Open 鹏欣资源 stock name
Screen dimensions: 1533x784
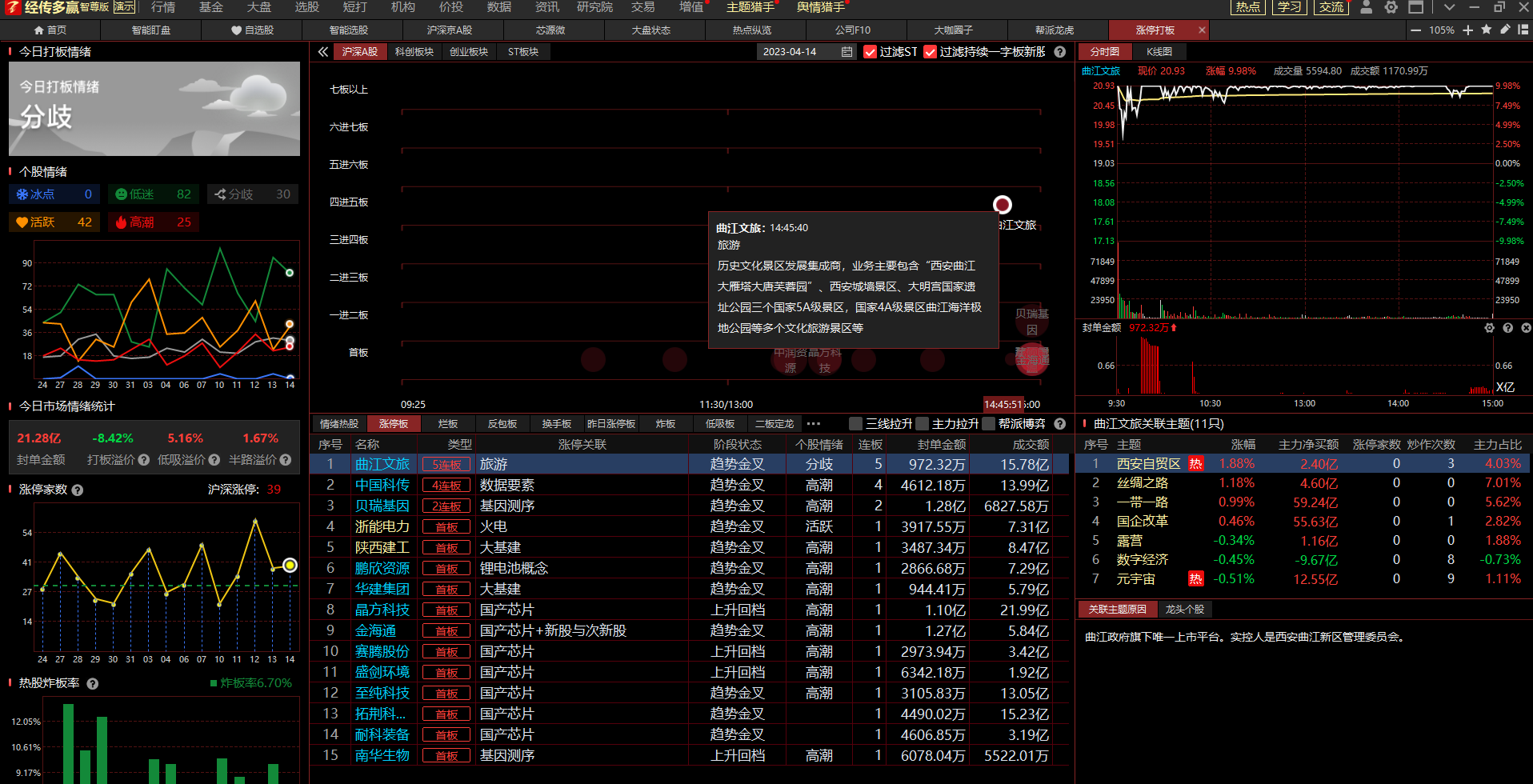point(382,568)
